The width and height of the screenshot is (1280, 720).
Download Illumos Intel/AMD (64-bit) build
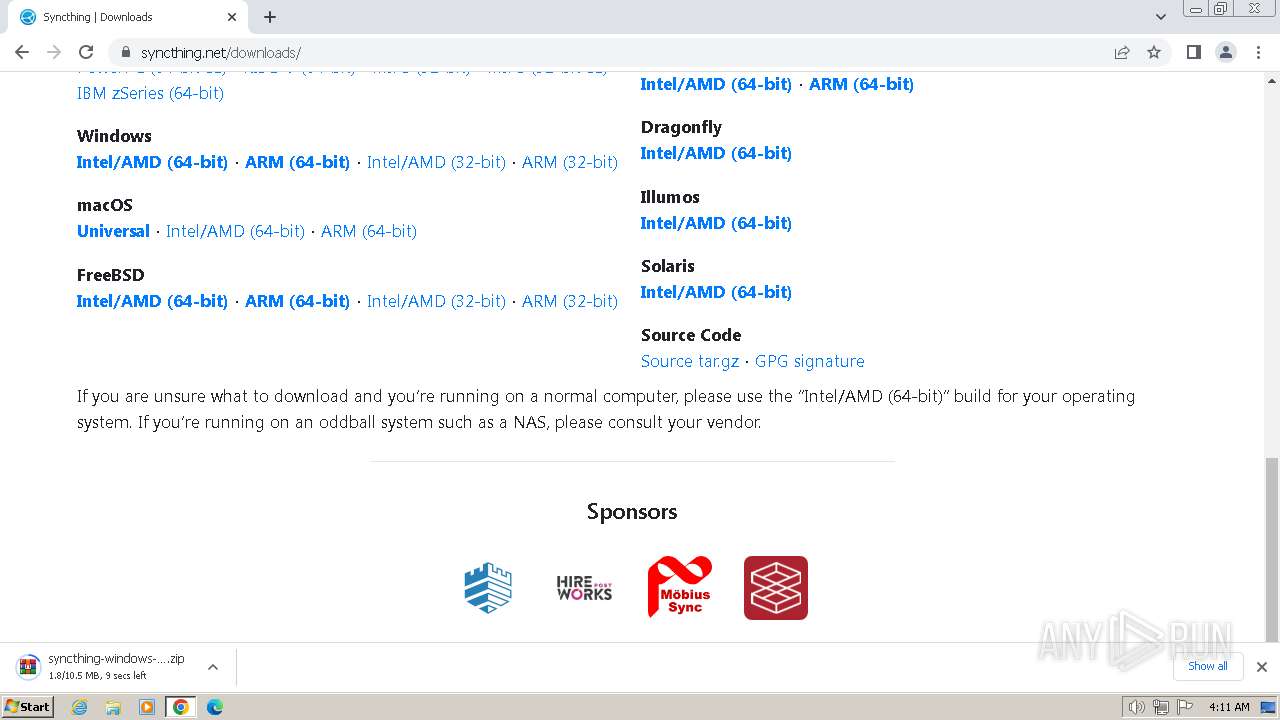[716, 223]
